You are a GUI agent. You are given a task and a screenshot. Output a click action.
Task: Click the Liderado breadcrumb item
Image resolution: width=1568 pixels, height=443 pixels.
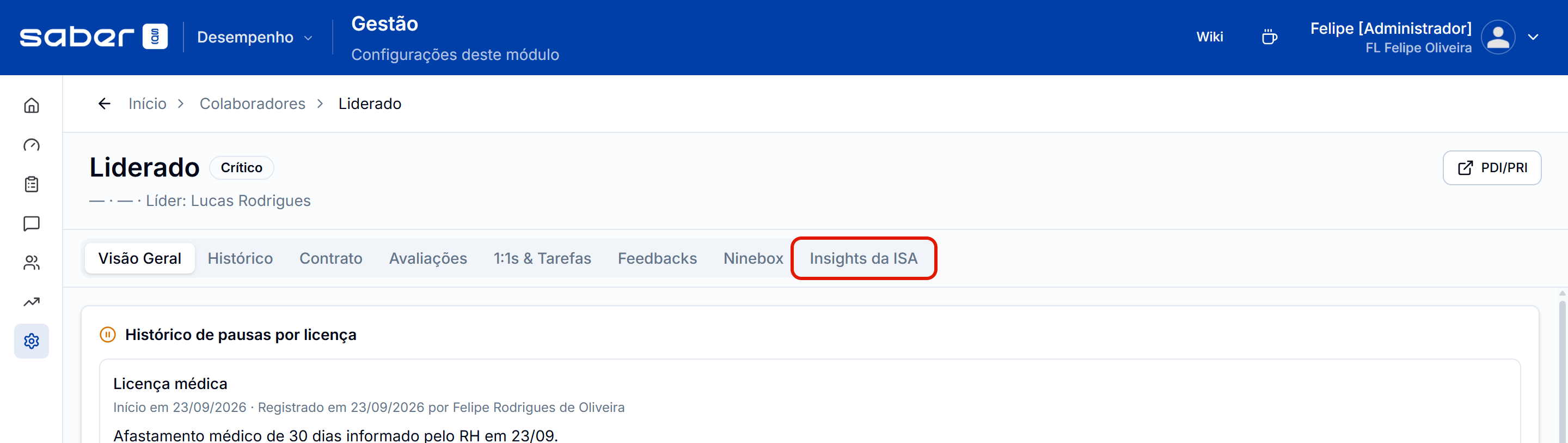point(370,104)
